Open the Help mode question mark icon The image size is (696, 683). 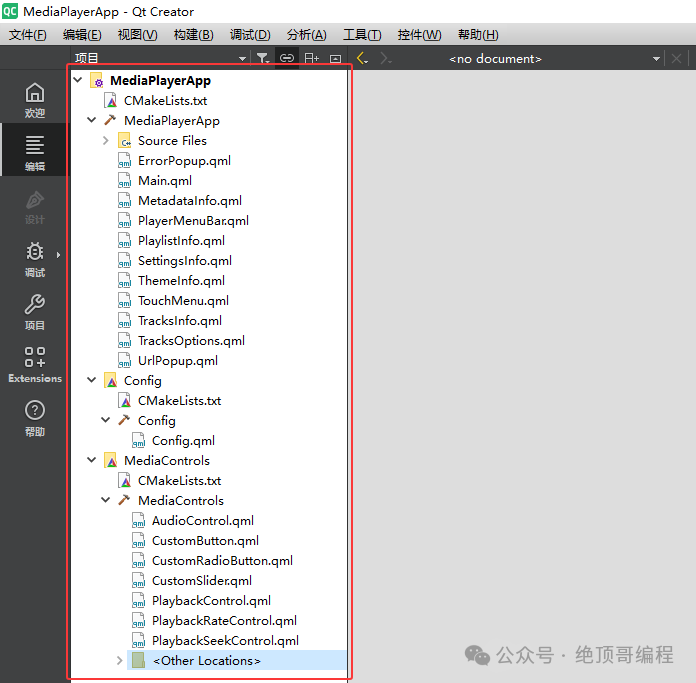(35, 418)
